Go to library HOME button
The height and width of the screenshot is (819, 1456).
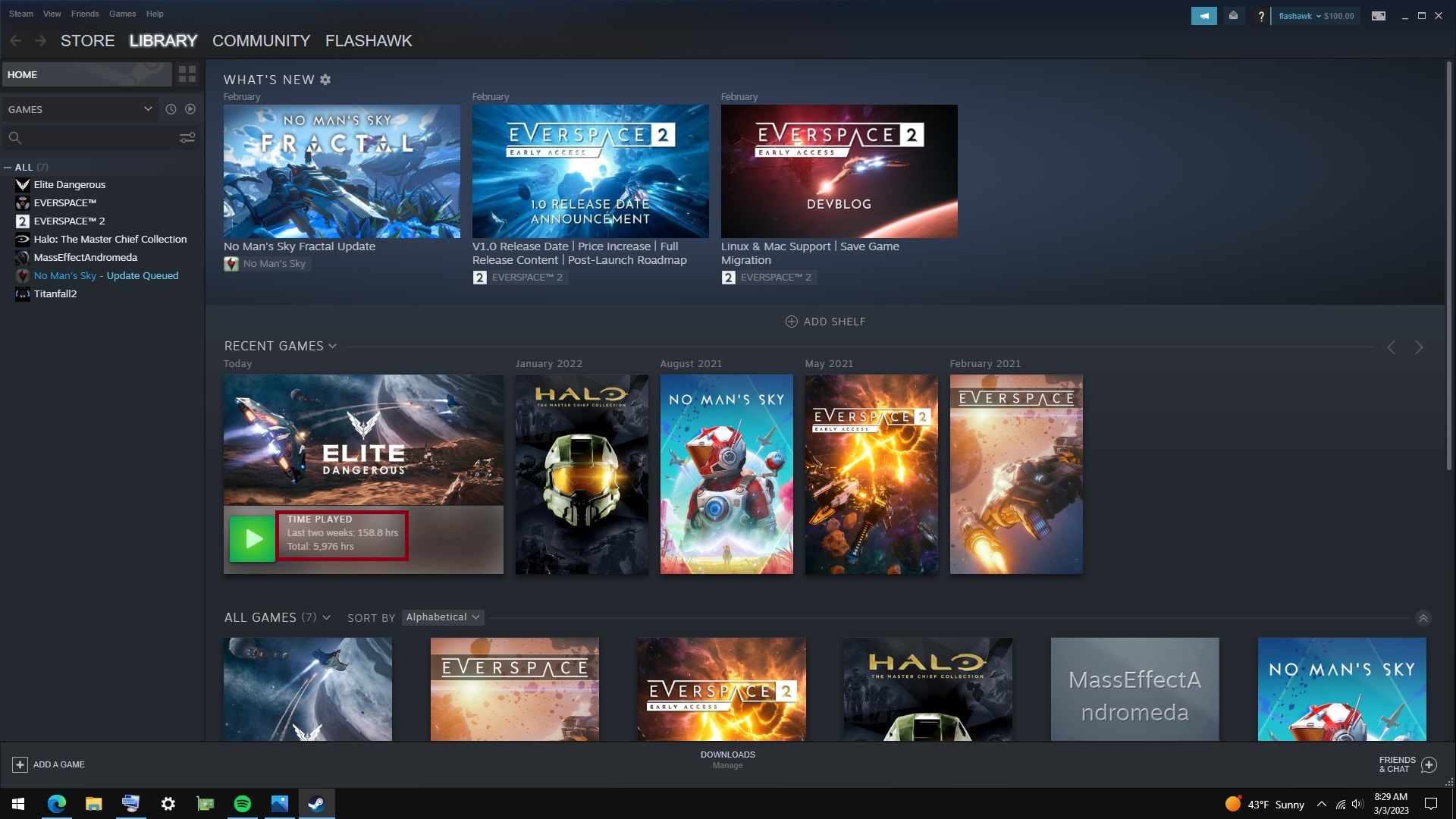pyautogui.click(x=86, y=74)
